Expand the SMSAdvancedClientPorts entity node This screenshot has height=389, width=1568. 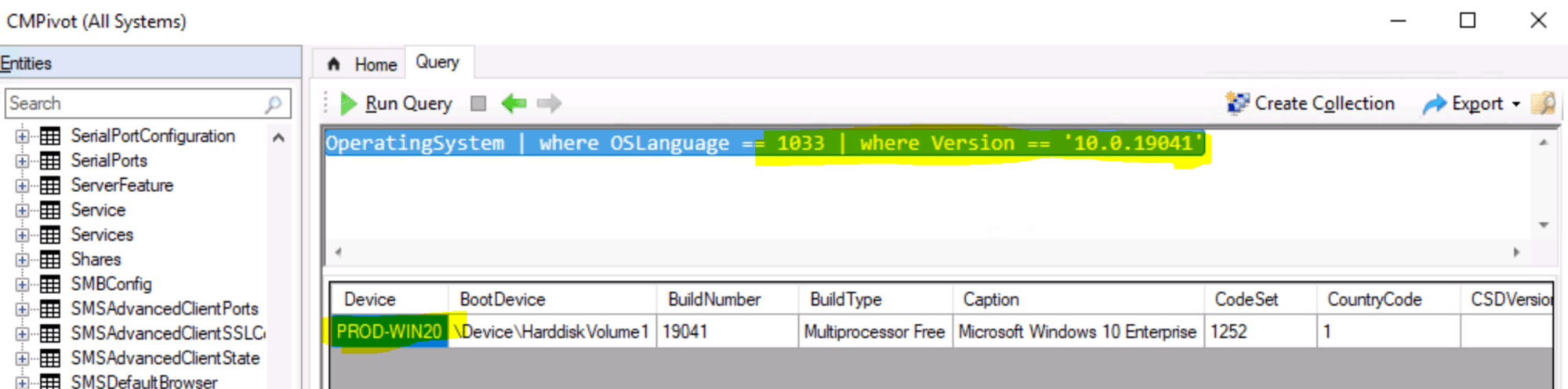click(22, 309)
